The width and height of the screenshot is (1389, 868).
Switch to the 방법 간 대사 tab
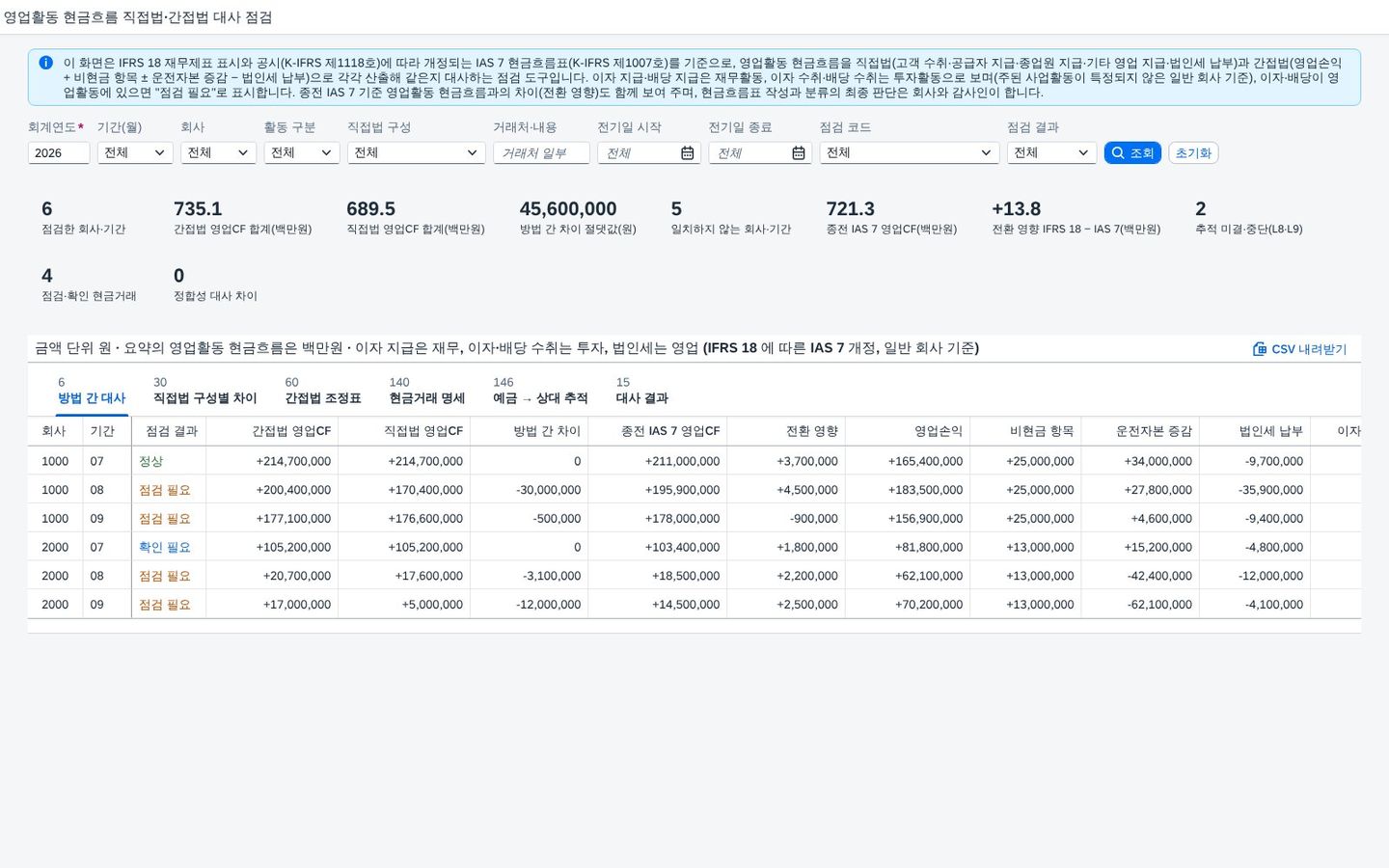(92, 391)
